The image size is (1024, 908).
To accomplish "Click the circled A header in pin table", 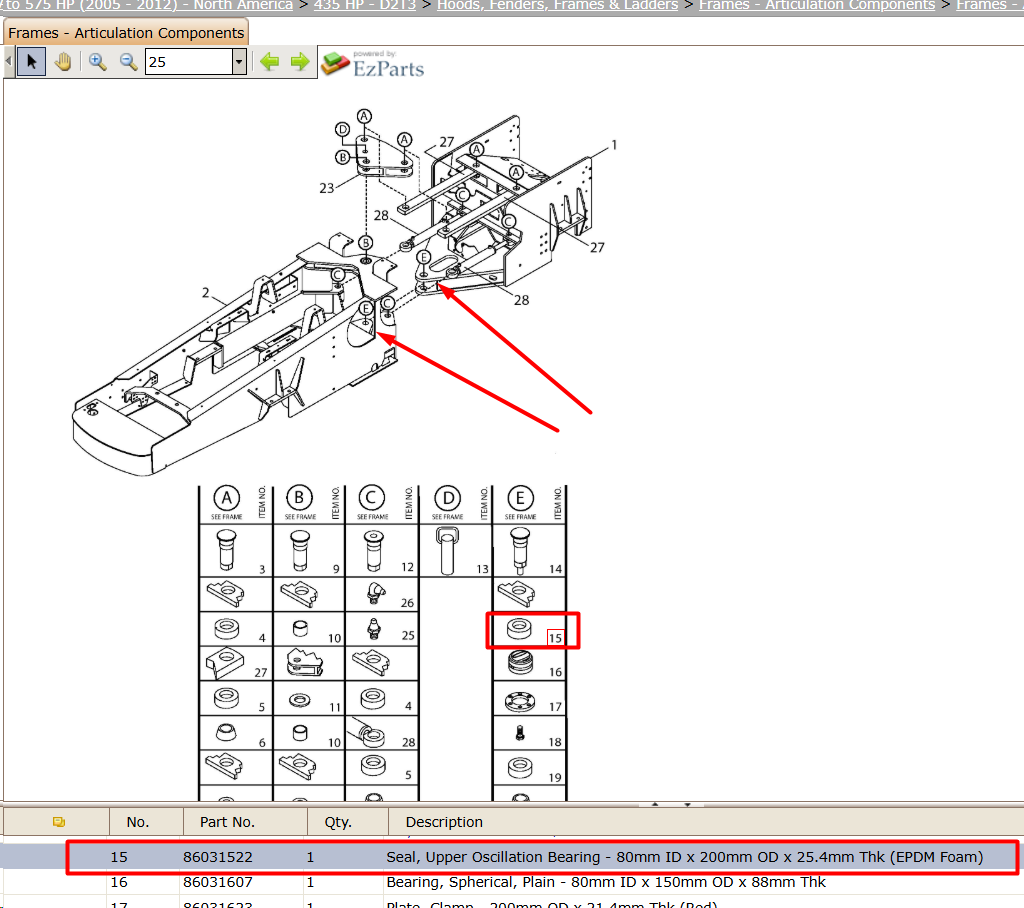I will (227, 498).
